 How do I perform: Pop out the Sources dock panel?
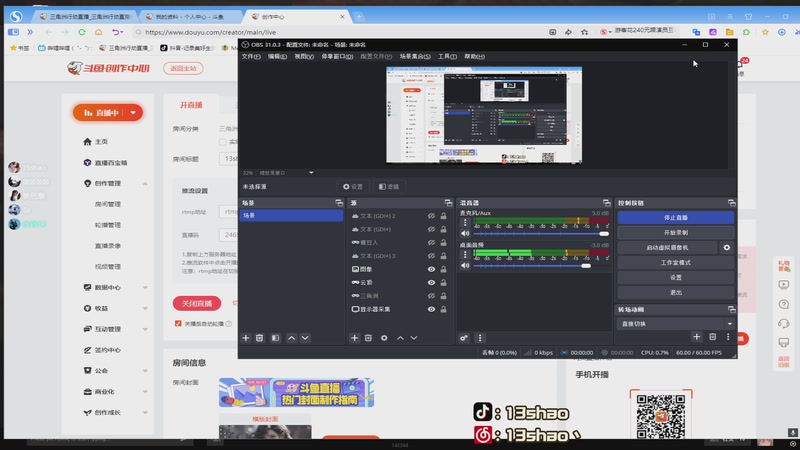pyautogui.click(x=448, y=203)
